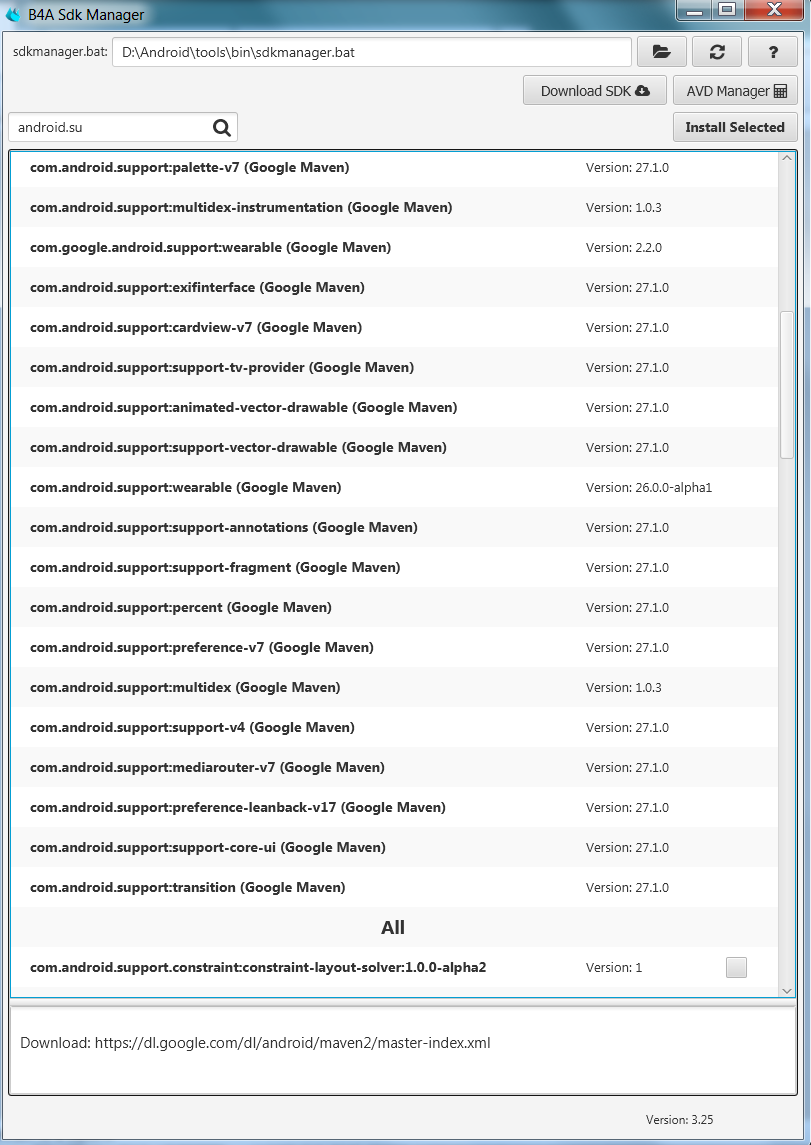Click scrollbar down arrow of package list
This screenshot has width=811, height=1145.
pyautogui.click(x=787, y=990)
